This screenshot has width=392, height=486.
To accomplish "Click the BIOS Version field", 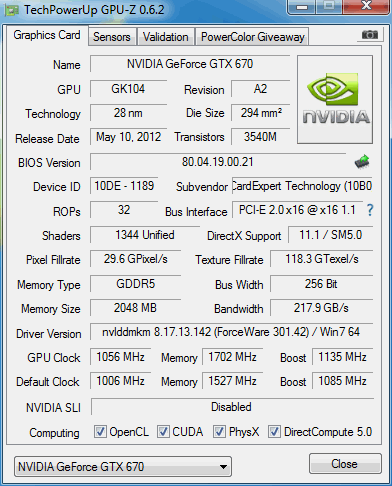I will tap(218, 162).
